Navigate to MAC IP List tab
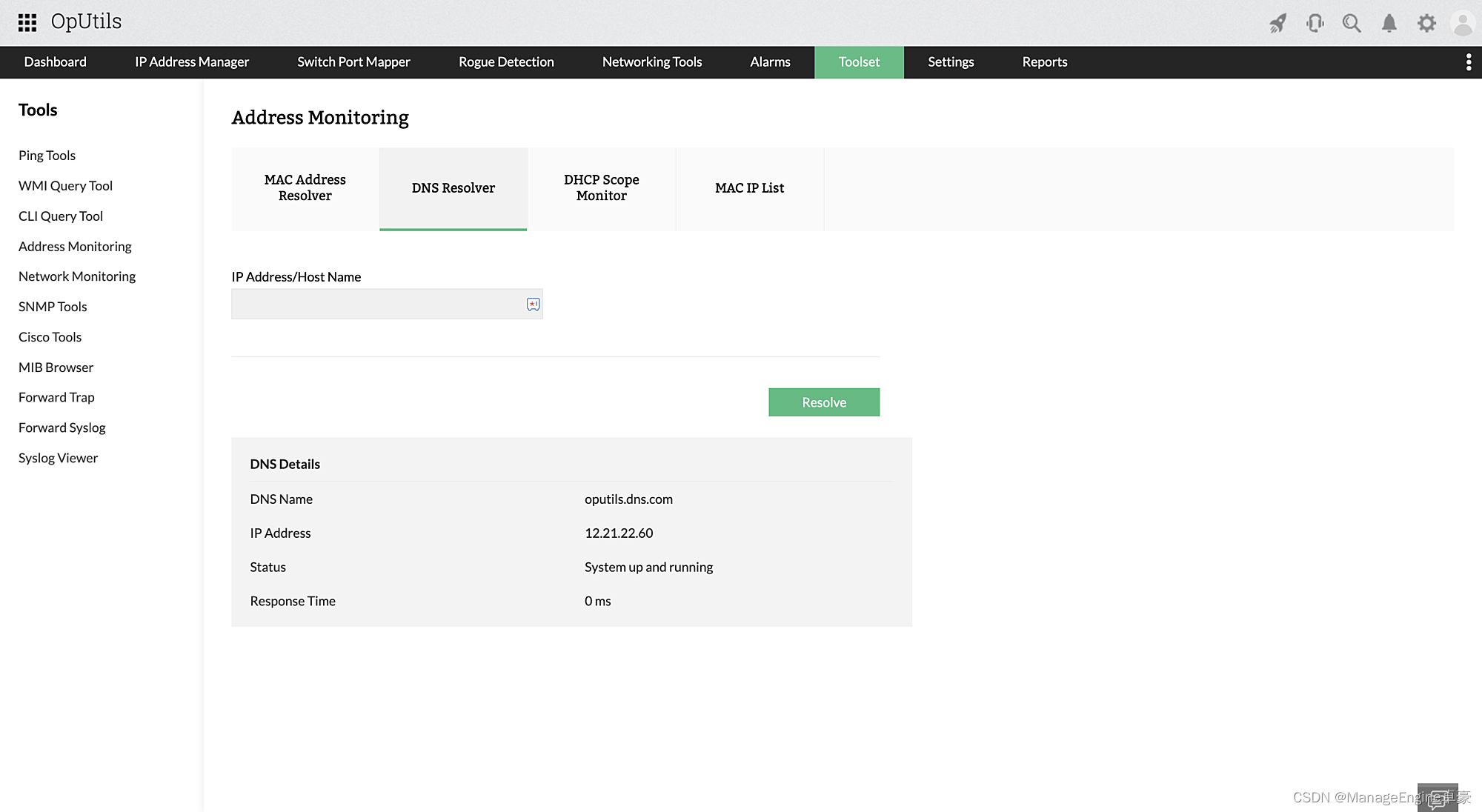The height and width of the screenshot is (812, 1482). [750, 188]
